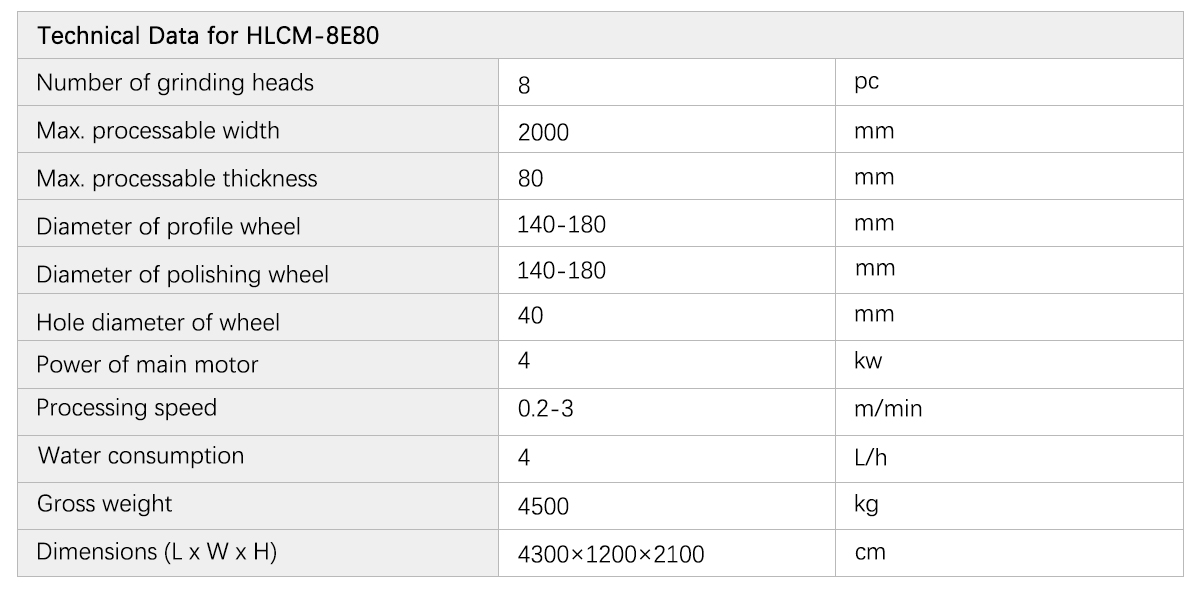Screen dimensions: 1200x591
Task: Click the "Max. processable width" row label
Action: pyautogui.click(x=158, y=131)
